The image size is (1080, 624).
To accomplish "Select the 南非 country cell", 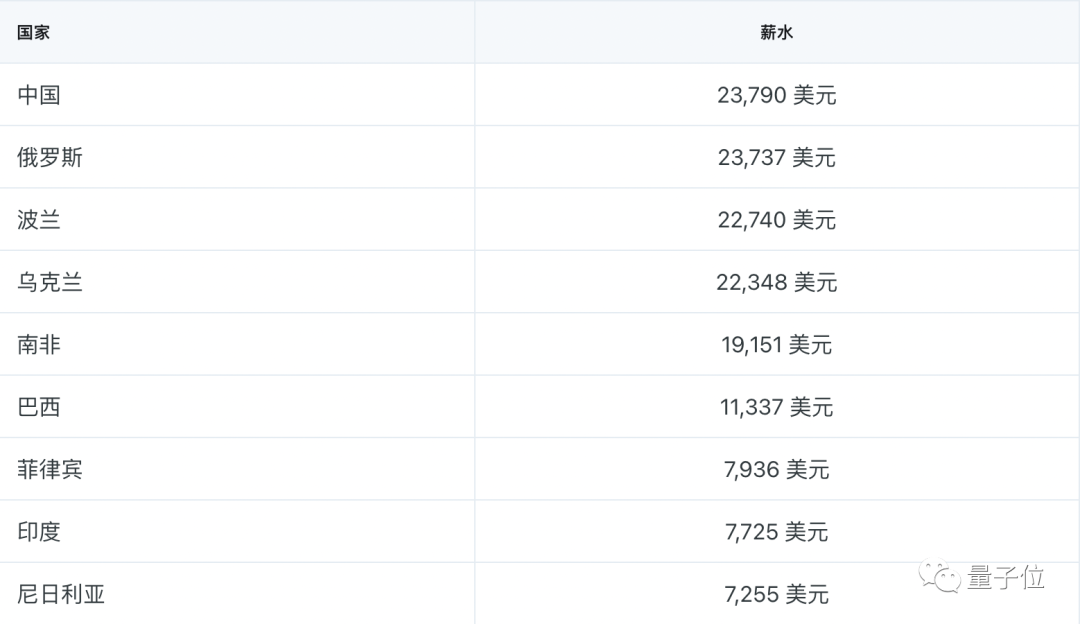I will 39,345.
